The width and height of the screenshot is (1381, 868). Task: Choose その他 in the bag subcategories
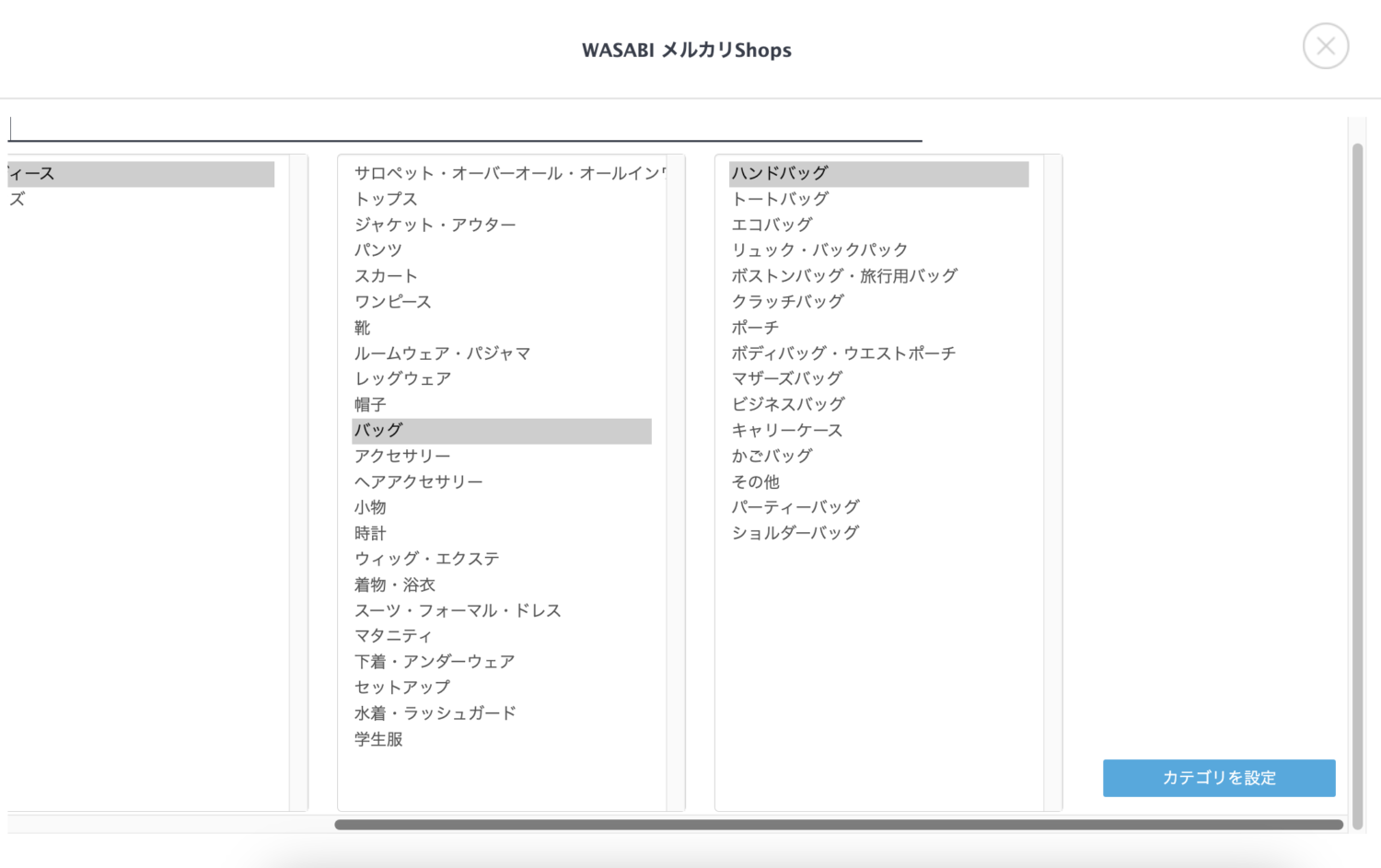click(x=755, y=481)
